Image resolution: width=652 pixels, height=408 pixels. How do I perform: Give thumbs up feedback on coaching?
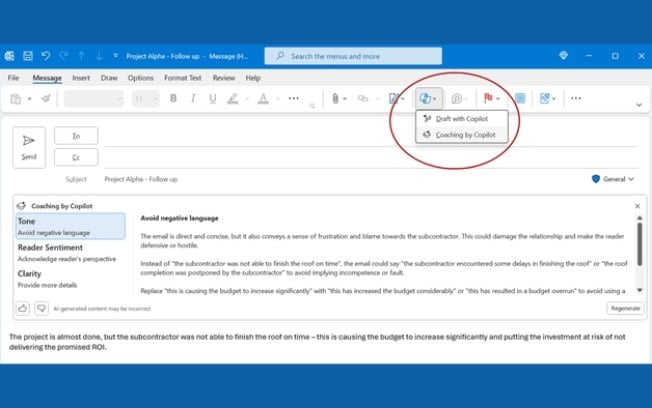22,308
